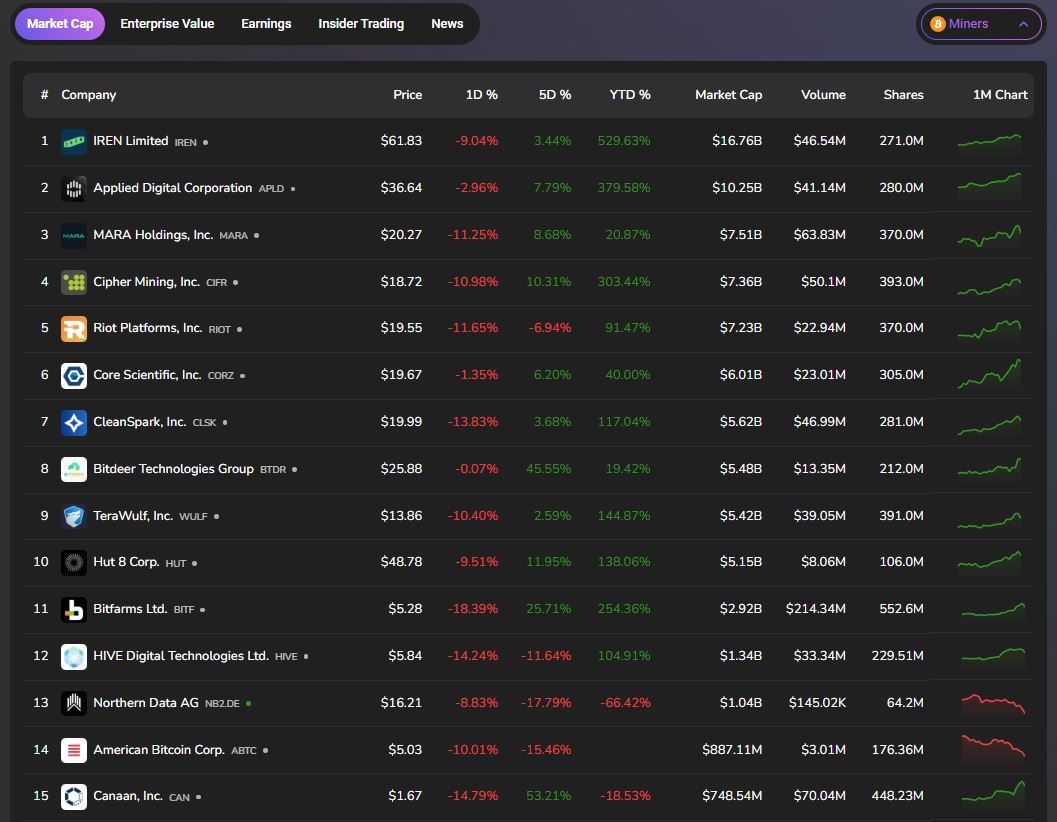Click the Applied Digital Corporation logo icon
Screen dimensions: 1057x822
74,188
